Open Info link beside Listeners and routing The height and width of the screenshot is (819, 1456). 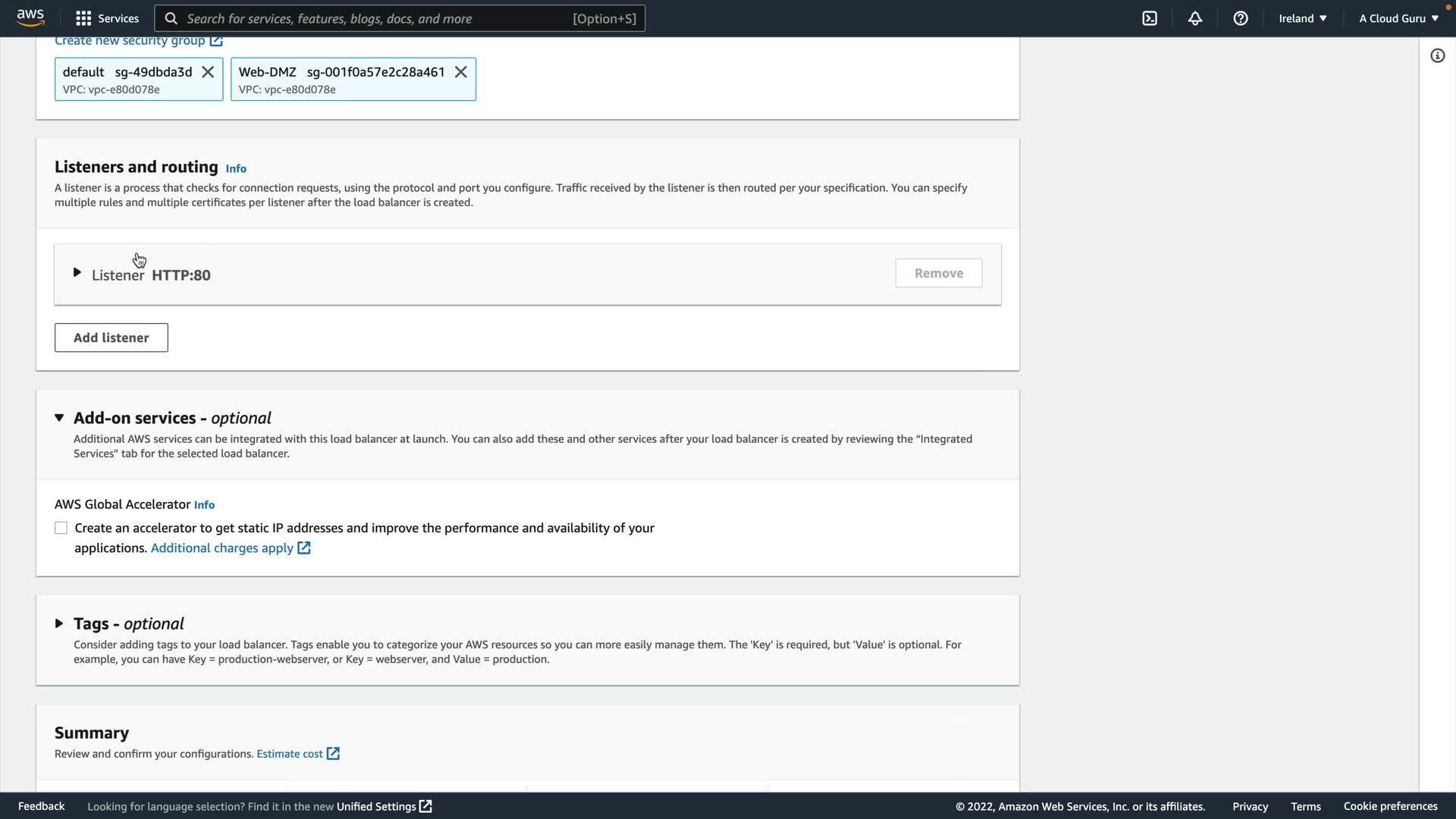tap(236, 168)
